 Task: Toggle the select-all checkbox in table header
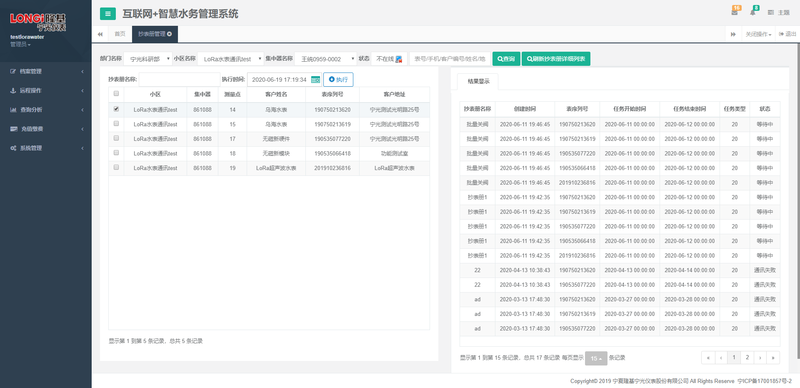116,93
